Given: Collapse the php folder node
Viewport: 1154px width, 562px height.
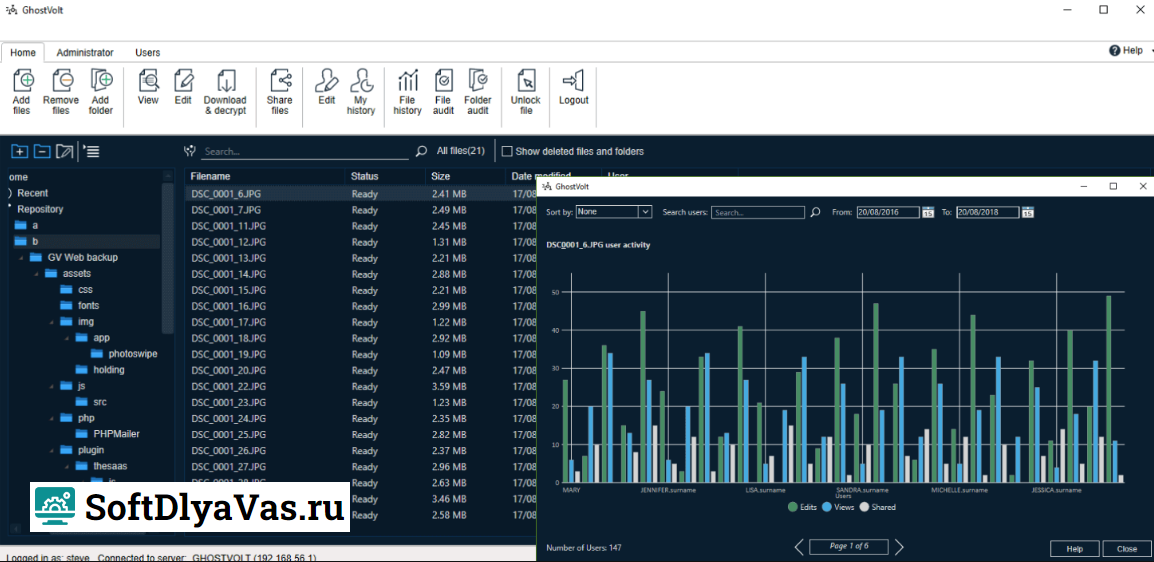Looking at the screenshot, I should coord(51,418).
